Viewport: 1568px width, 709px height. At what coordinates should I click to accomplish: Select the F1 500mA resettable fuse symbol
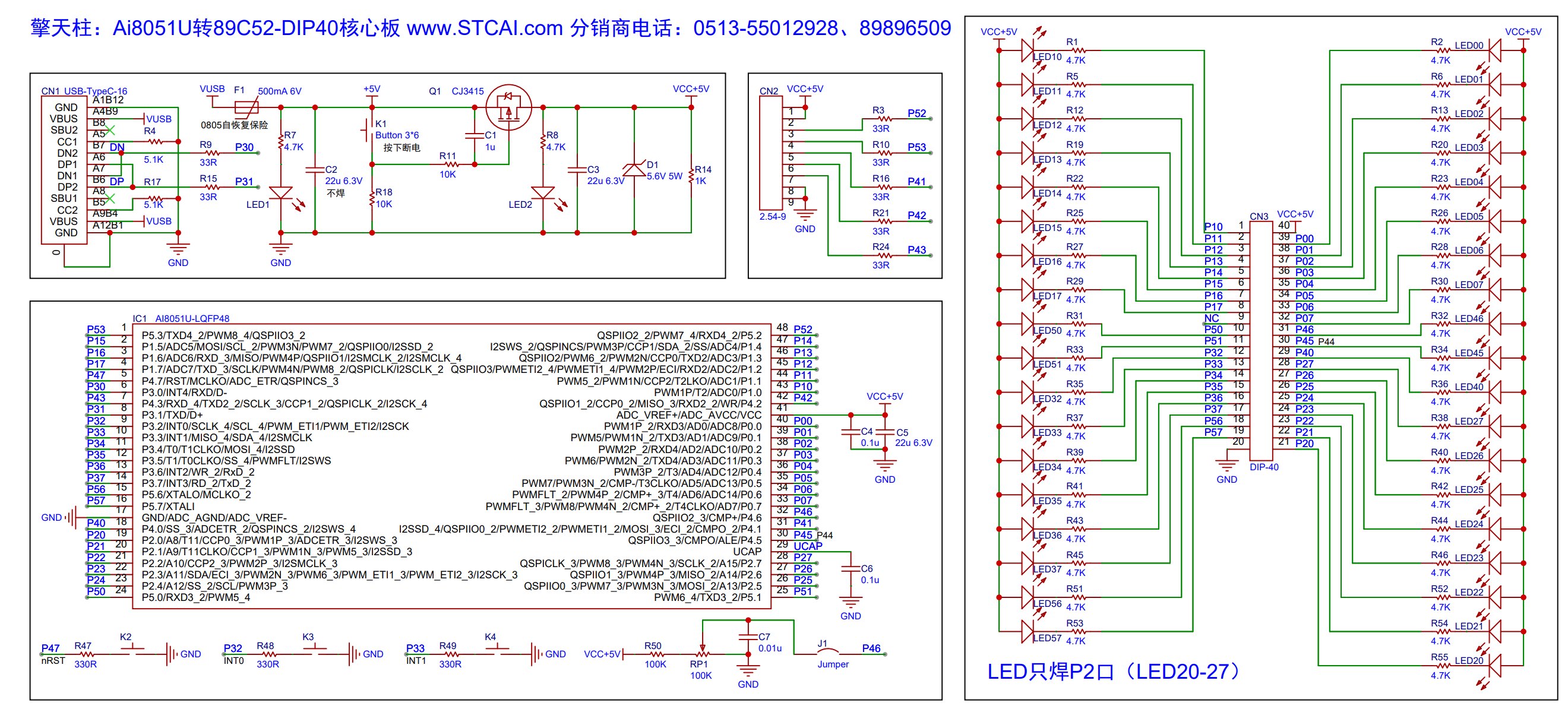246,107
